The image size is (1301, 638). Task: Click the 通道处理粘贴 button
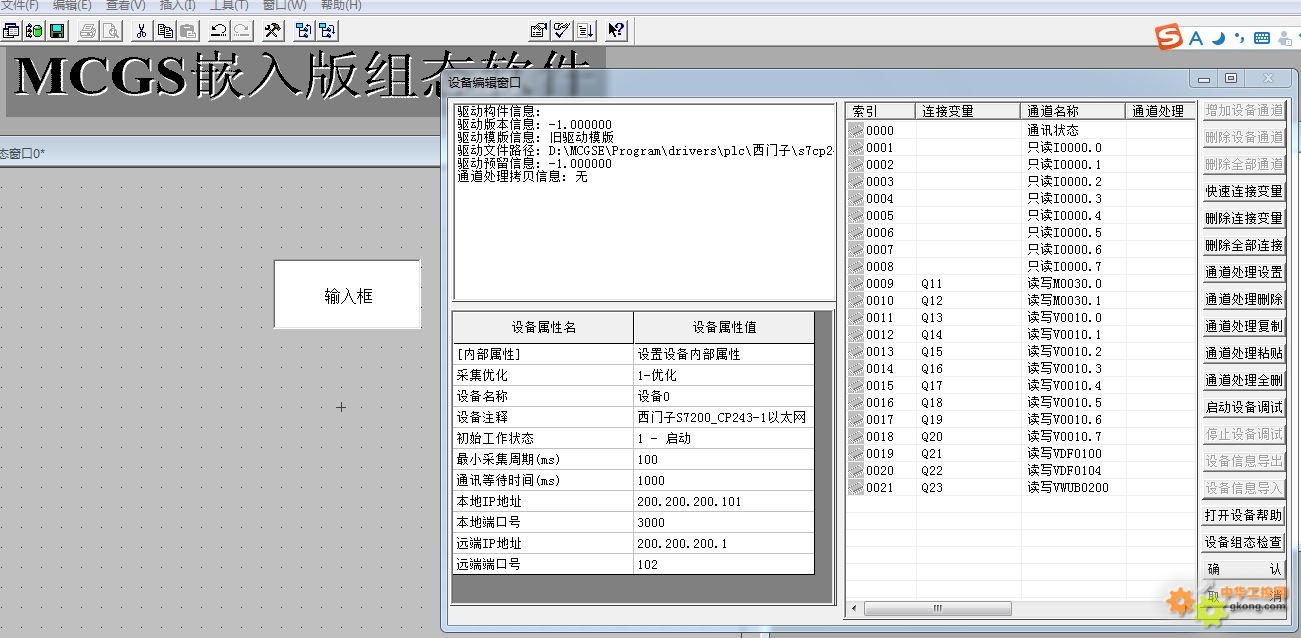(1244, 353)
